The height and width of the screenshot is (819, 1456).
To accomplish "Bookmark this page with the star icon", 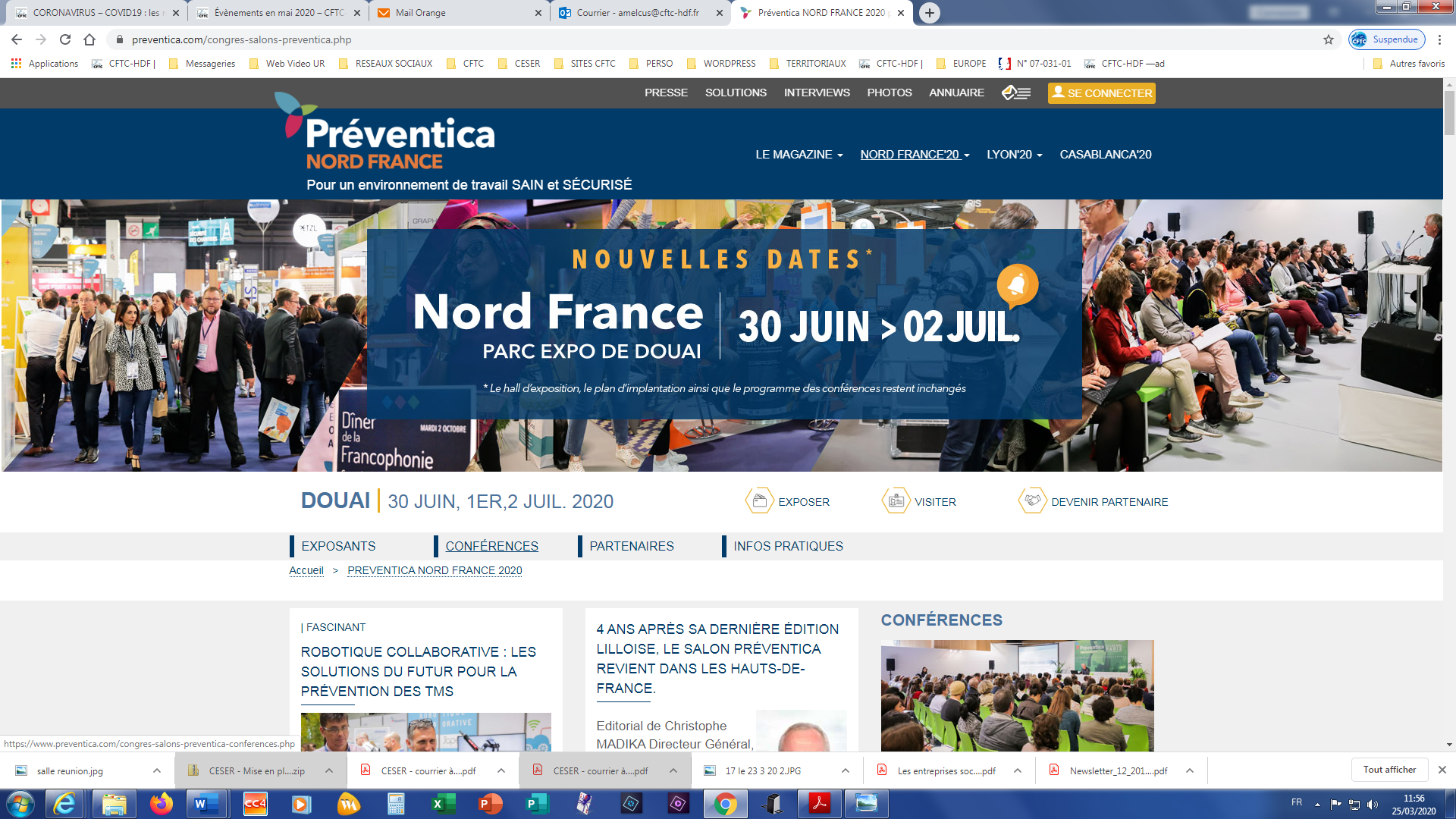I will click(1329, 39).
